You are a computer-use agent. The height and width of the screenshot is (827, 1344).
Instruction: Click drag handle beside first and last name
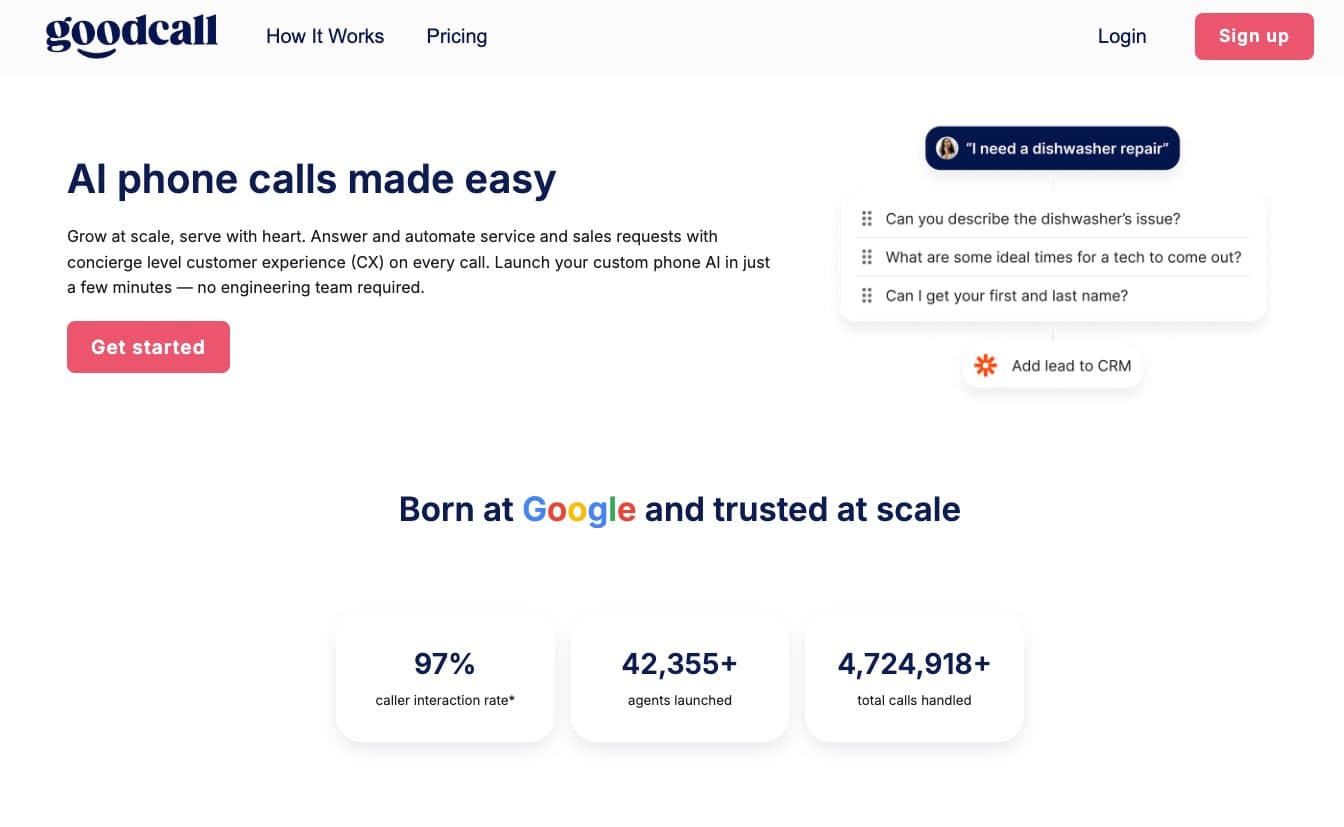(x=866, y=296)
